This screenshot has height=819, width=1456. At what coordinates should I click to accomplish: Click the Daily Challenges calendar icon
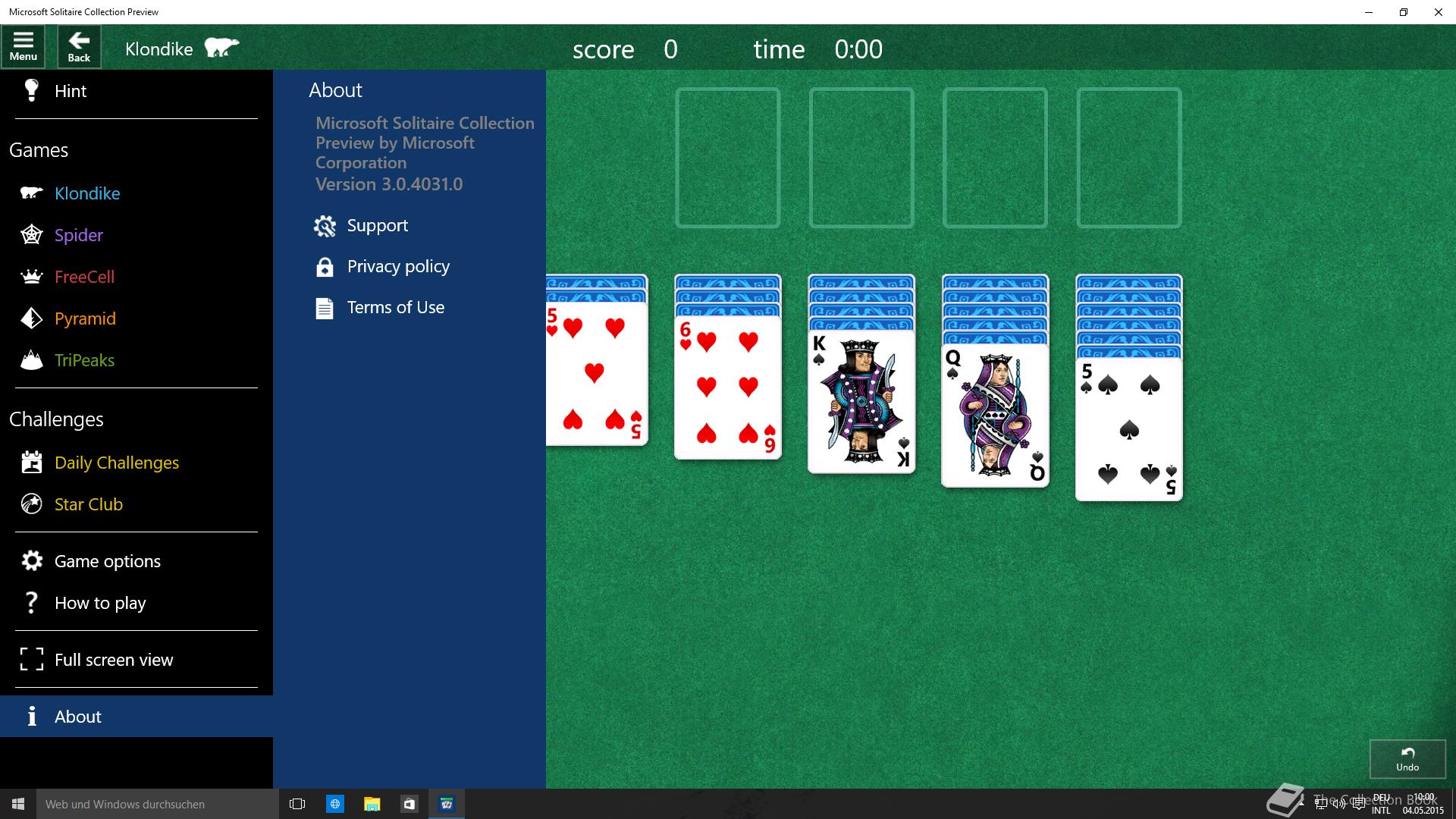coord(31,463)
